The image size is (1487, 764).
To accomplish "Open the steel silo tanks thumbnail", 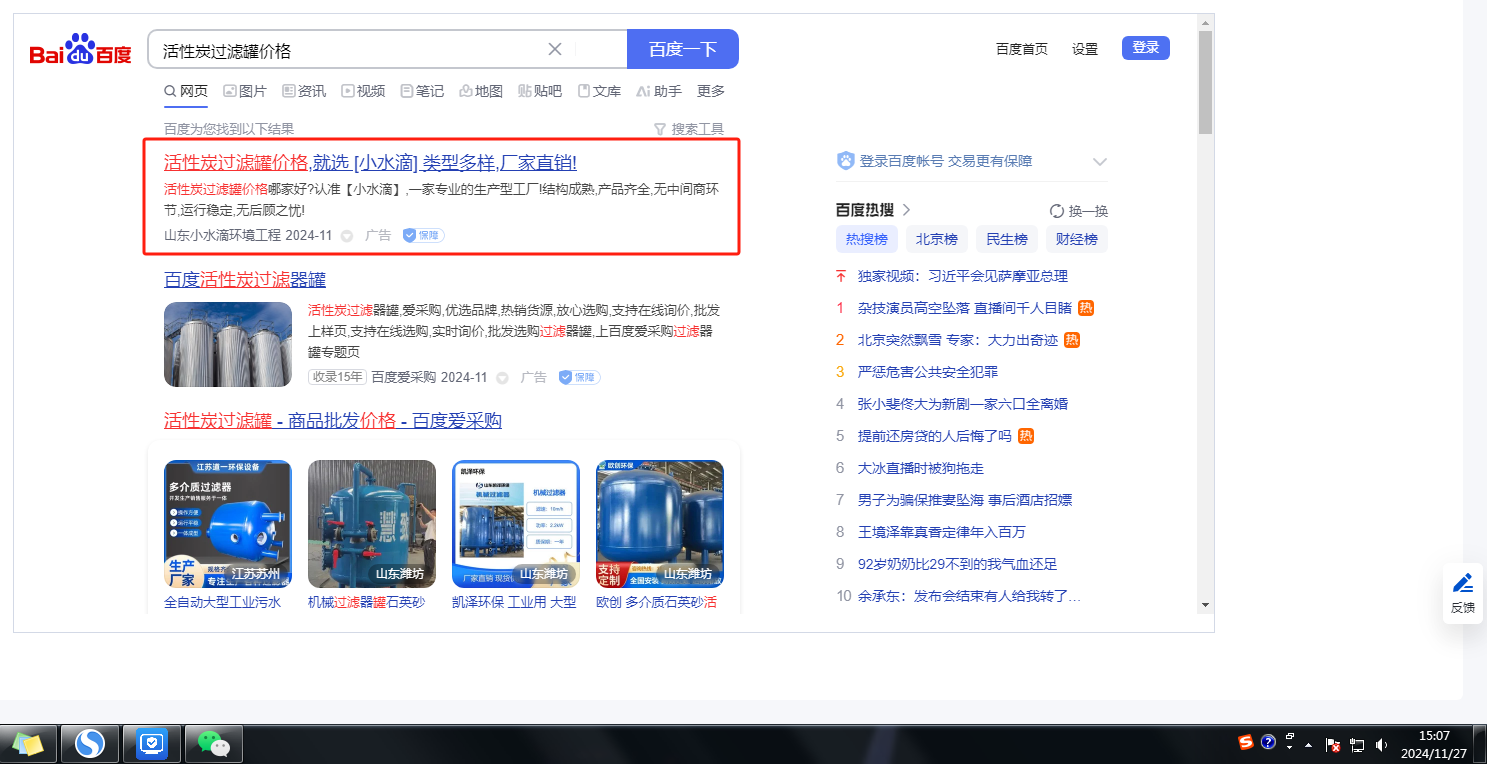I will (228, 344).
